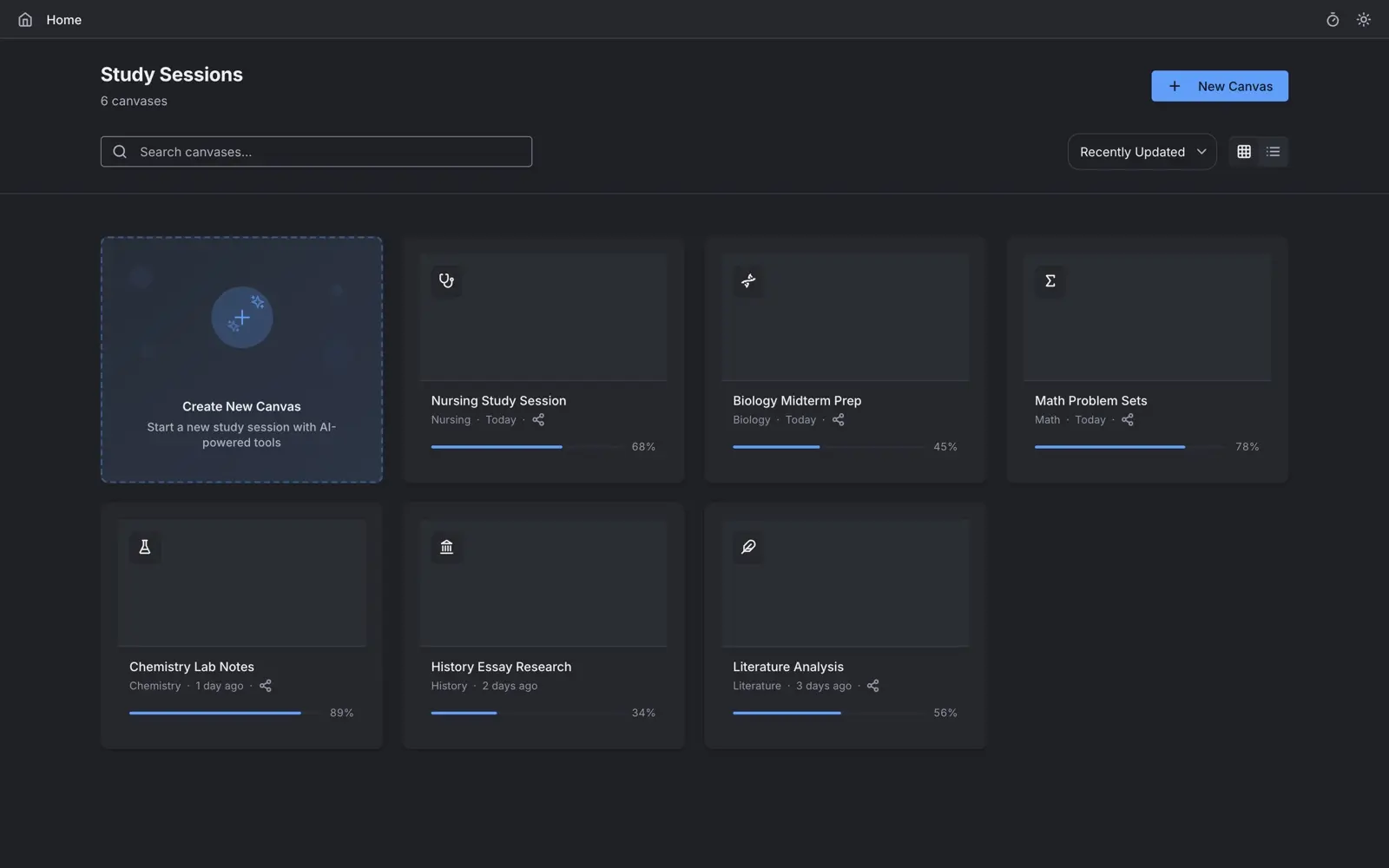
Task: Click the New Canvas button
Action: pyautogui.click(x=1220, y=86)
